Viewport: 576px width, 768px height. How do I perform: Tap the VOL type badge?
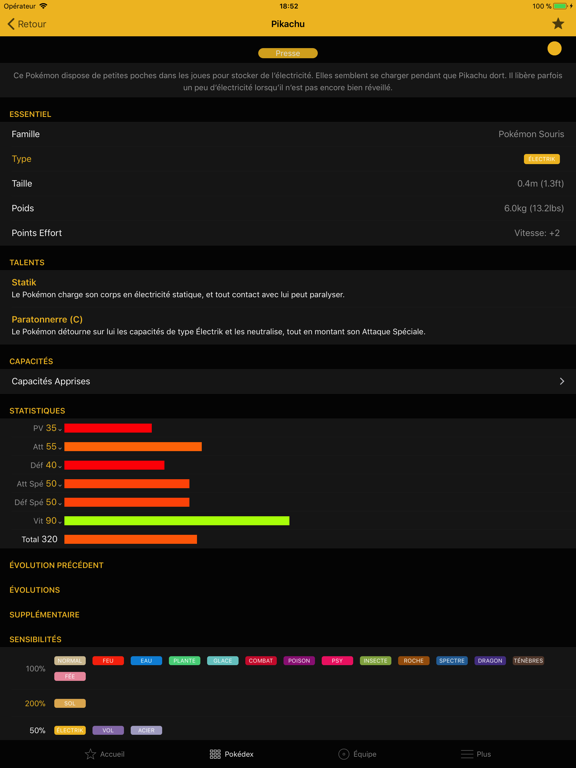(108, 730)
